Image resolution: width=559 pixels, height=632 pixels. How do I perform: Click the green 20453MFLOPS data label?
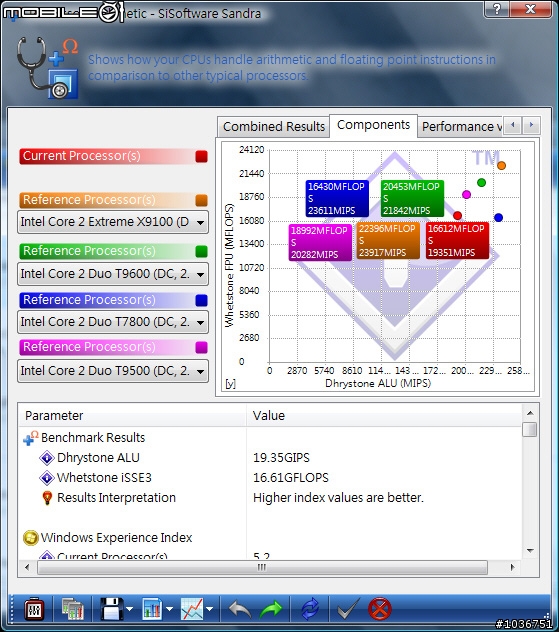[x=412, y=198]
